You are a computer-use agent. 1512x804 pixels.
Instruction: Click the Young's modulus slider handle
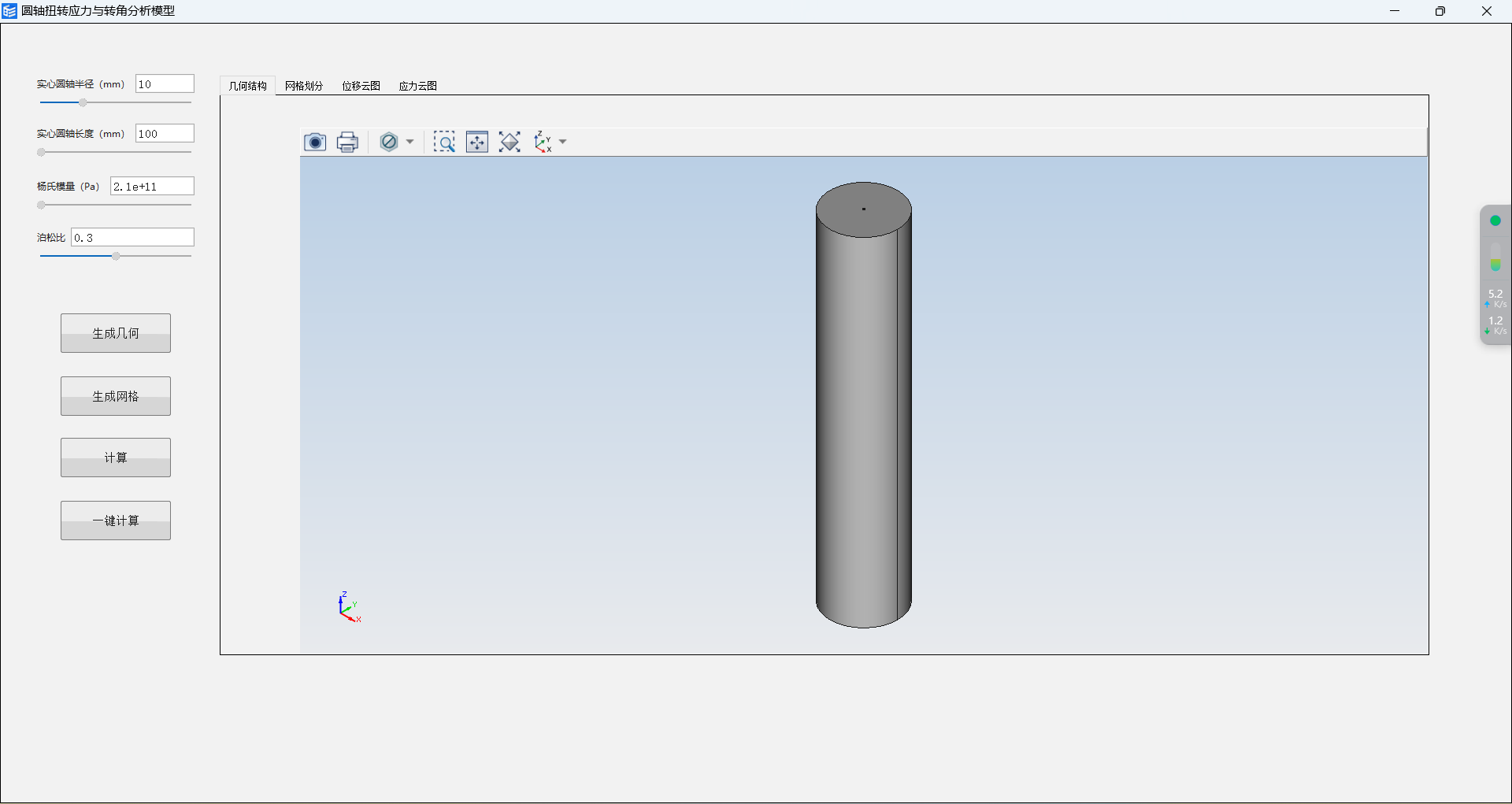(41, 205)
